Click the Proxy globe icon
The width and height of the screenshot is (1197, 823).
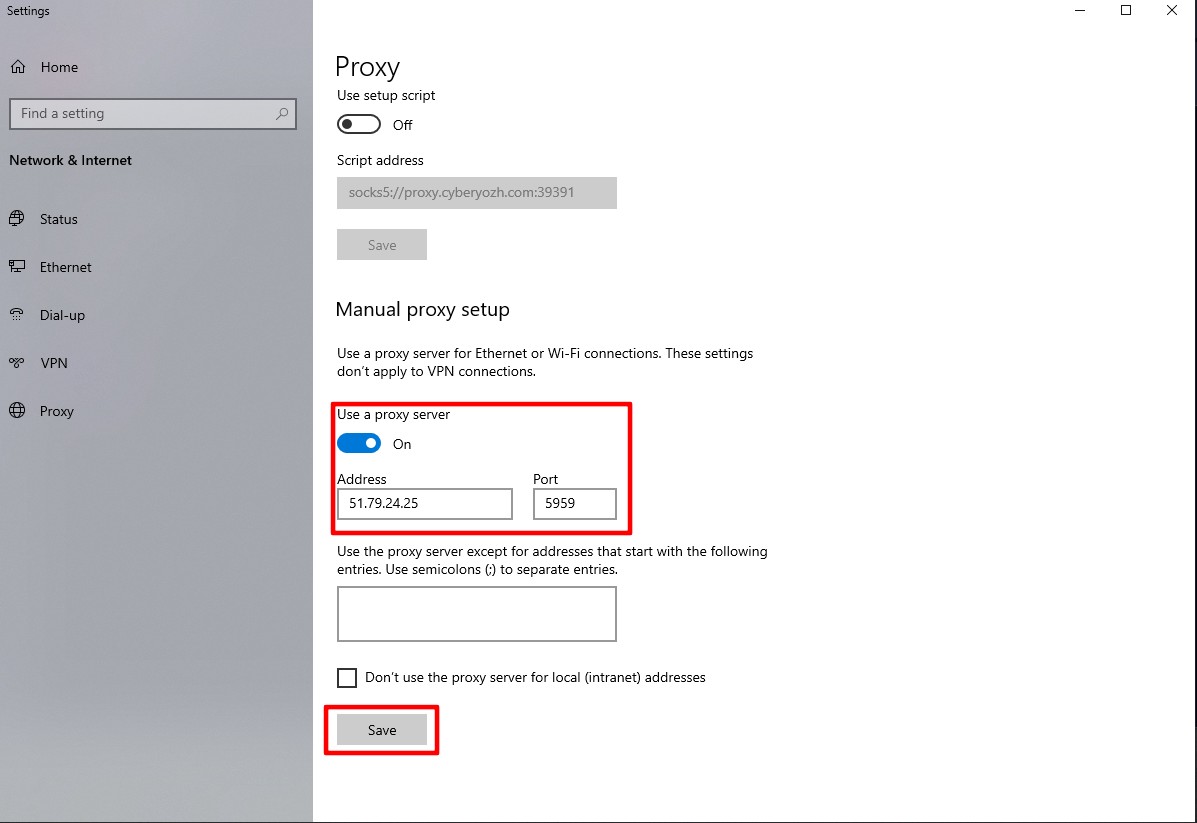coord(17,411)
